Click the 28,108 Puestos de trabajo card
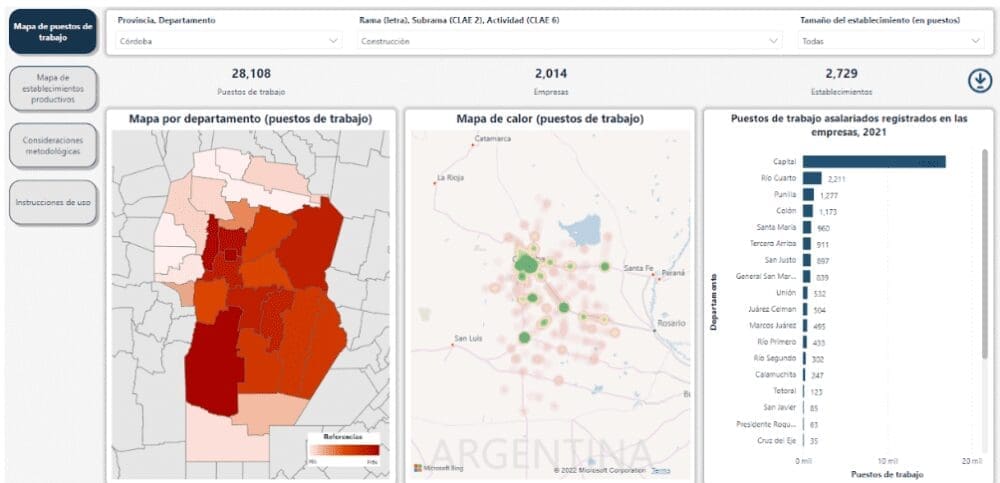This screenshot has height=483, width=1000. point(251,81)
